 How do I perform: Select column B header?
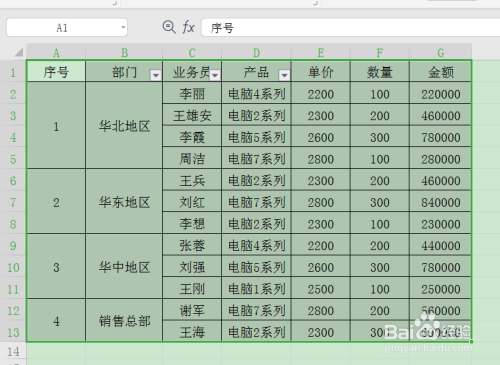point(124,52)
